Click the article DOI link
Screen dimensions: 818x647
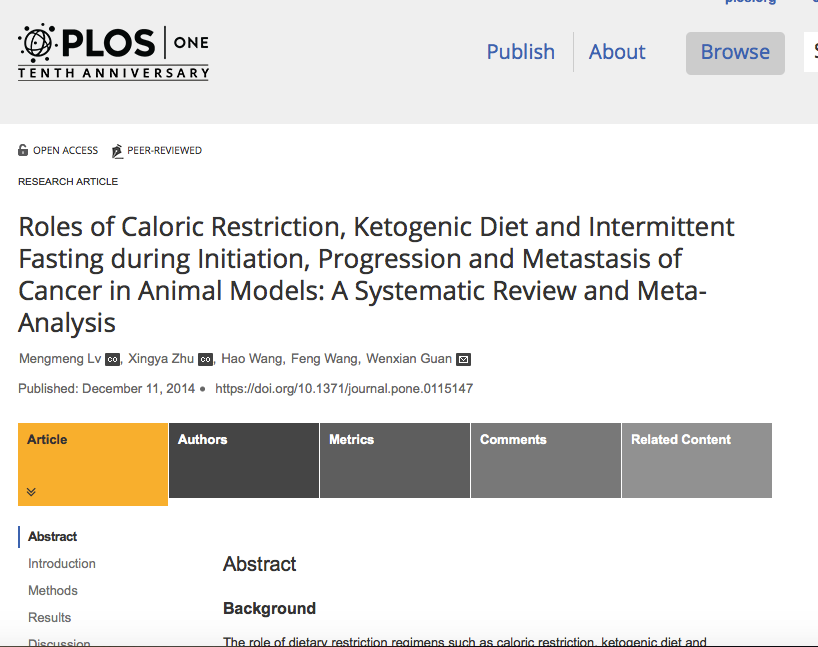pyautogui.click(x=344, y=388)
